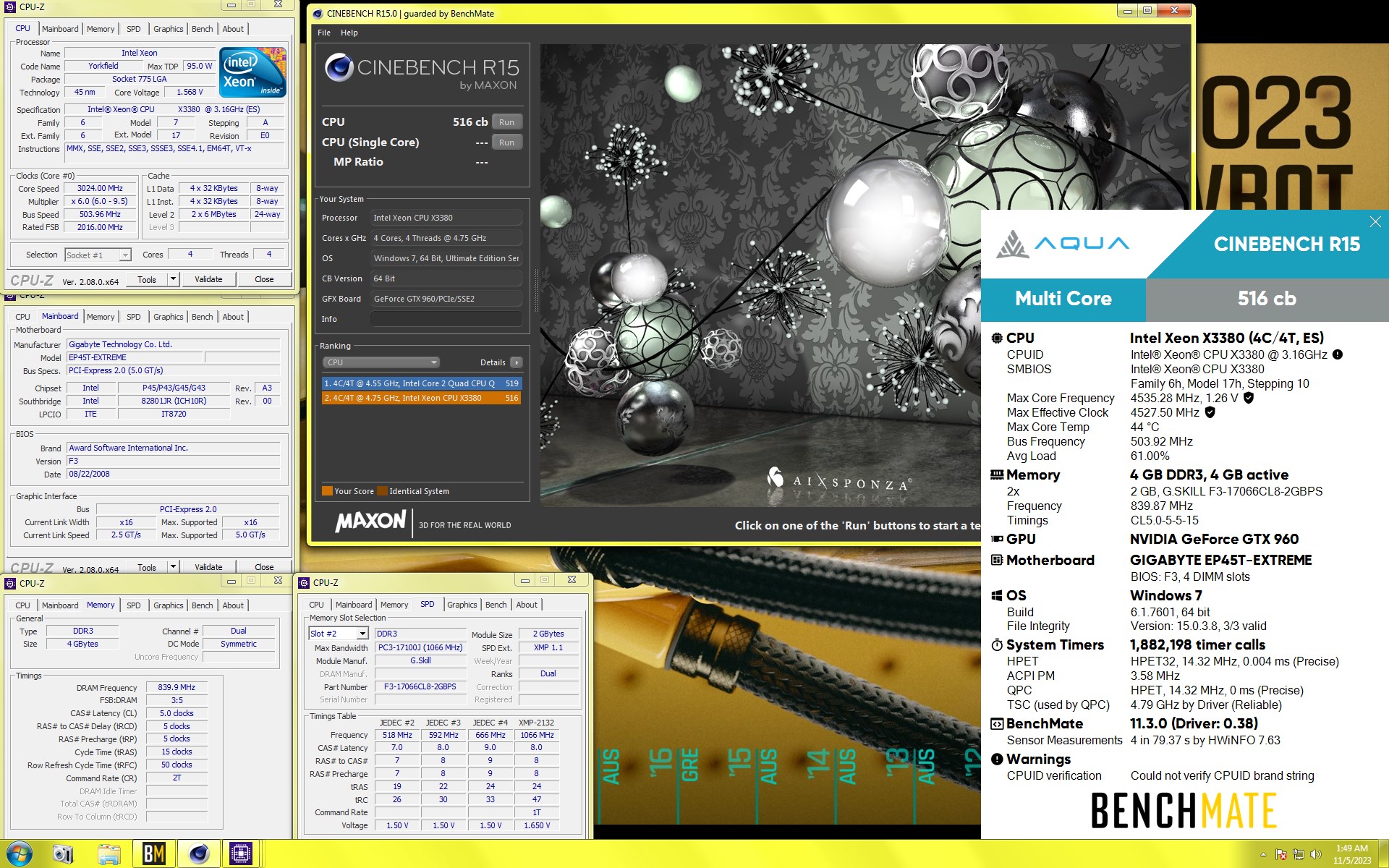The width and height of the screenshot is (1389, 868).
Task: Click Tools button in top CPU-Z window
Action: click(147, 279)
